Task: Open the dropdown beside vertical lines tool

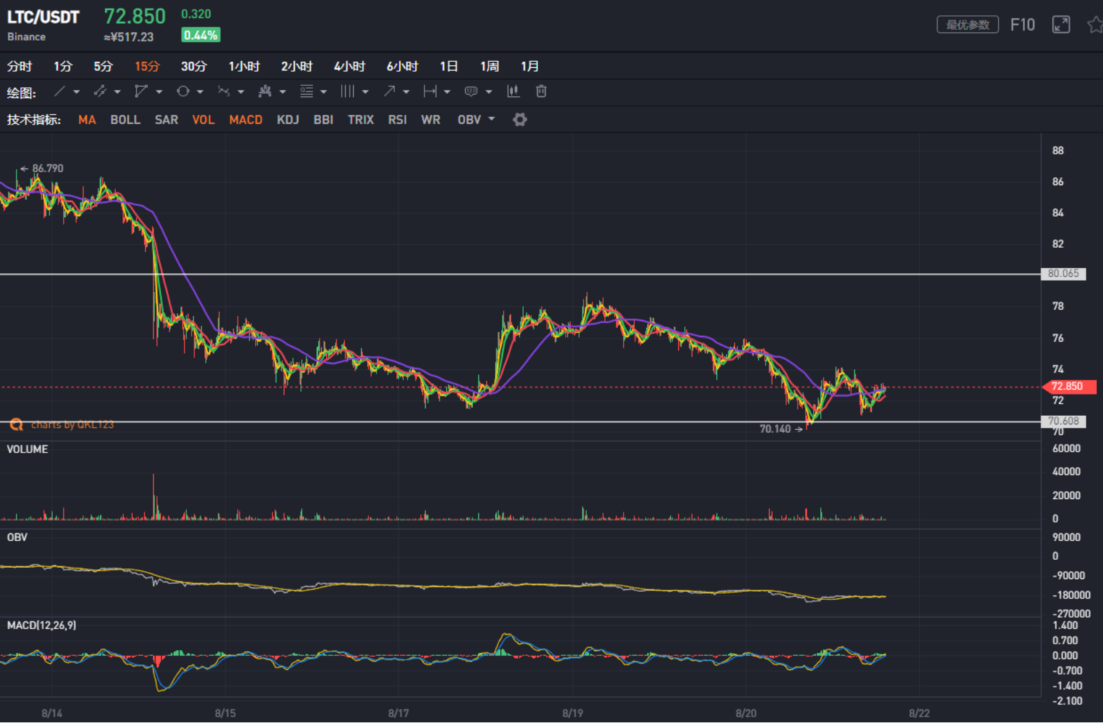Action: [365, 92]
